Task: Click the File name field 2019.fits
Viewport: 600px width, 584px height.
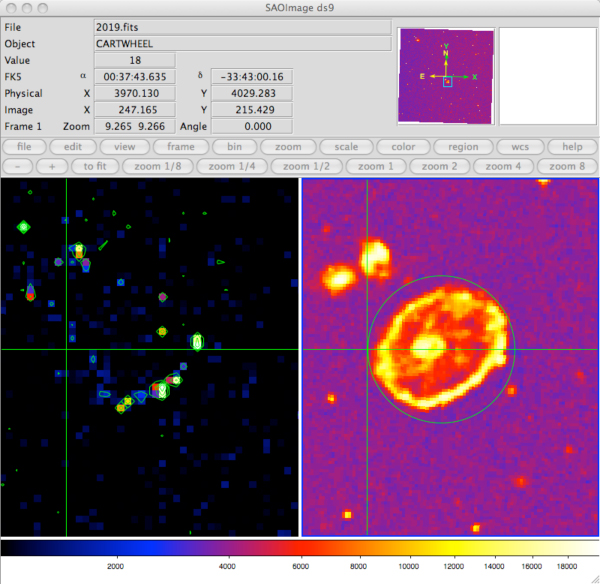Action: (243, 27)
